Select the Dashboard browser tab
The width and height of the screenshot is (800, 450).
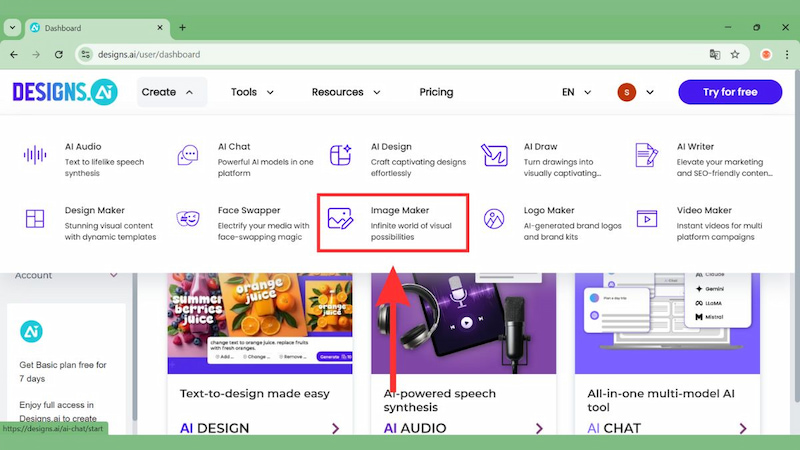pos(96,28)
